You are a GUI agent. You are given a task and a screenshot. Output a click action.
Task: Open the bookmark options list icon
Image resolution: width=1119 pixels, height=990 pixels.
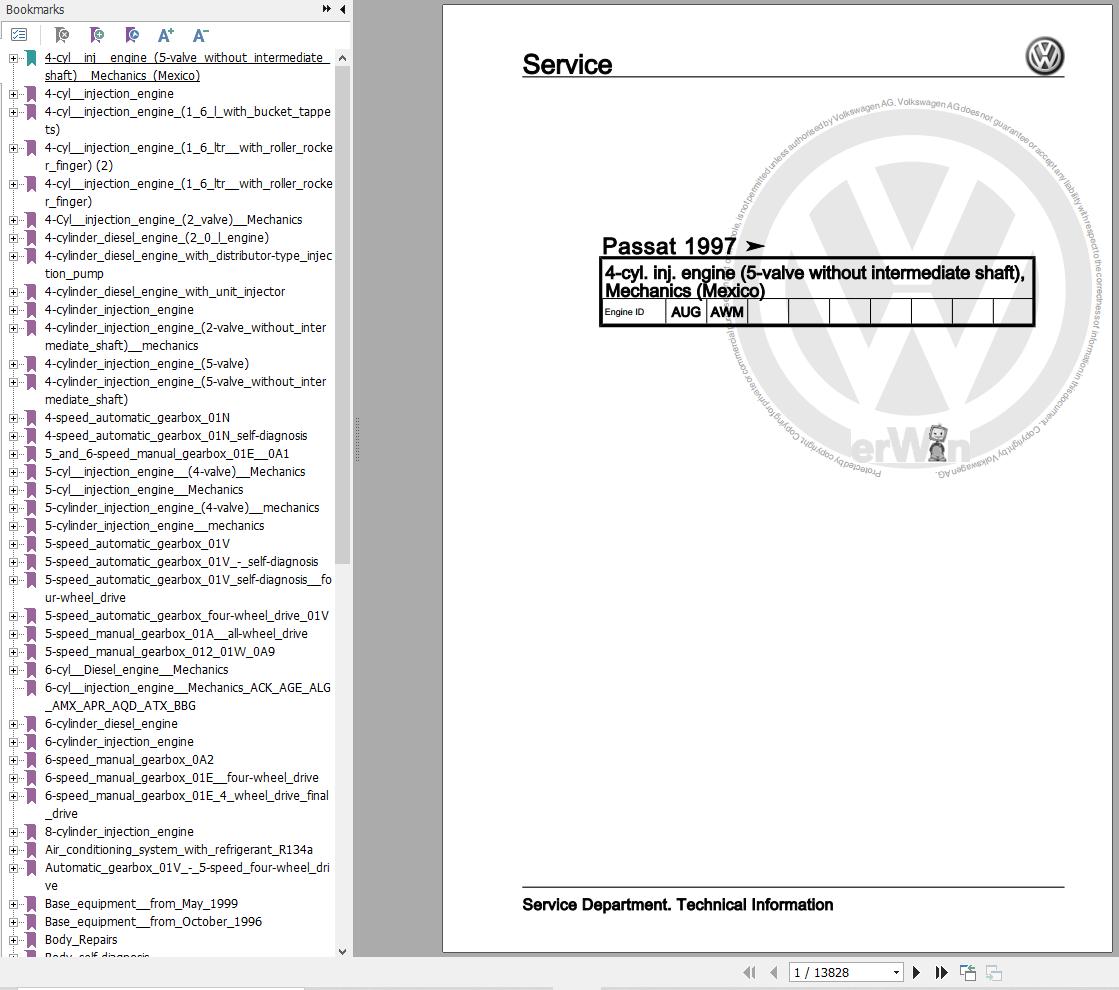[18, 33]
